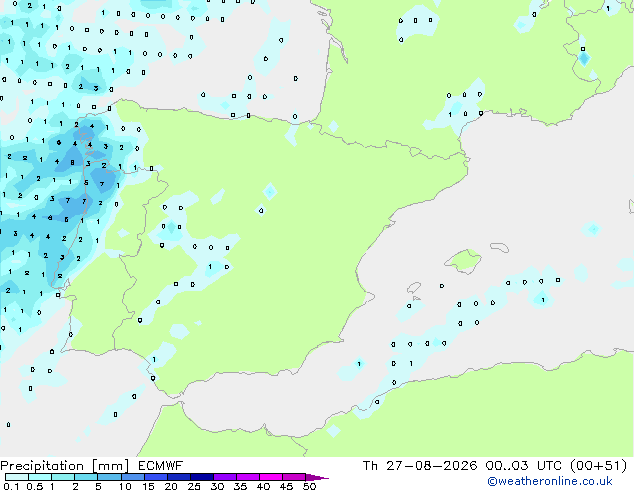Select the 35–40 mm legend color swatch
Screen dimensions: 634x490
click(x=248, y=477)
